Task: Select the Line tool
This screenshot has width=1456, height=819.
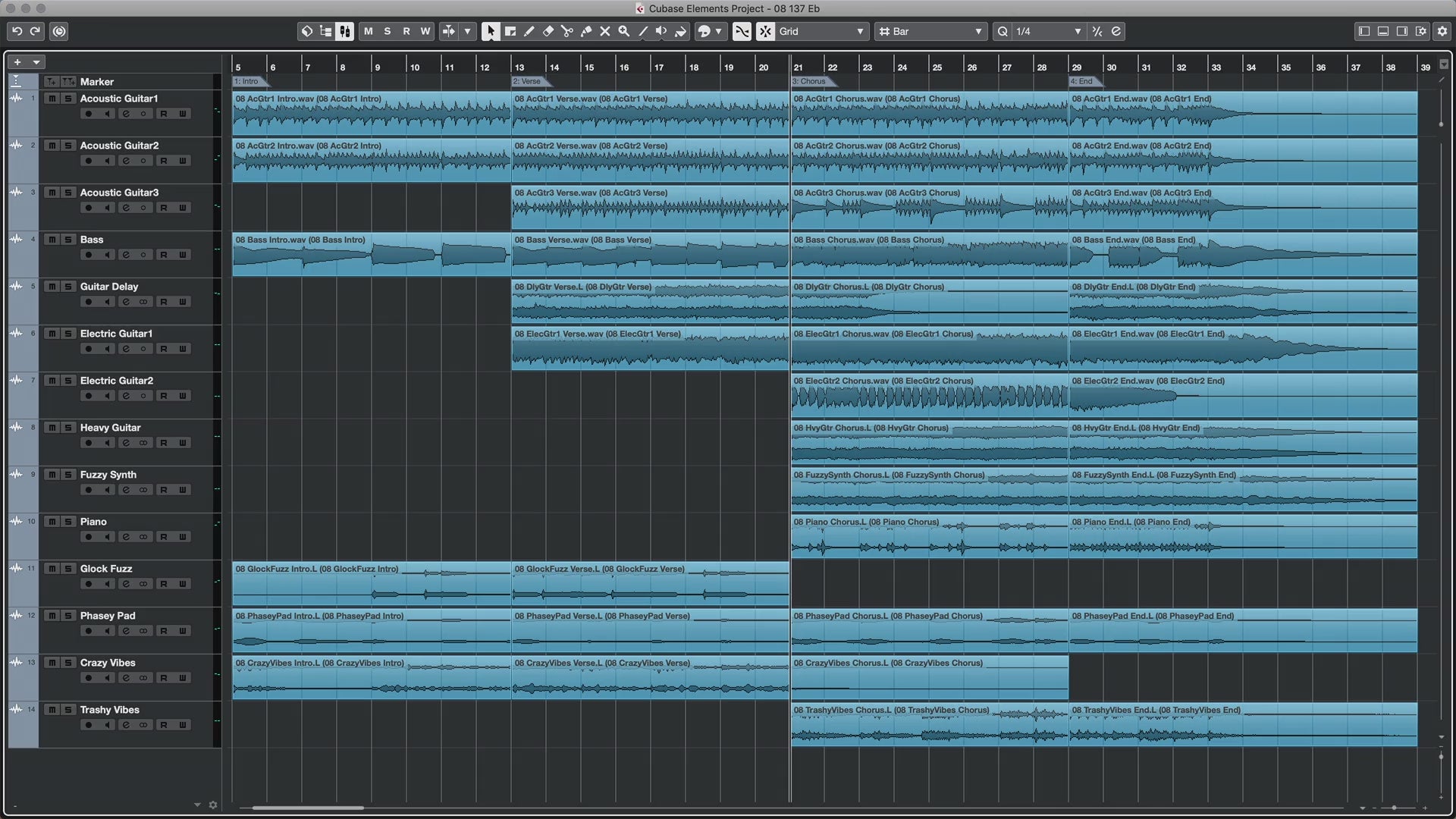Action: coord(643,31)
